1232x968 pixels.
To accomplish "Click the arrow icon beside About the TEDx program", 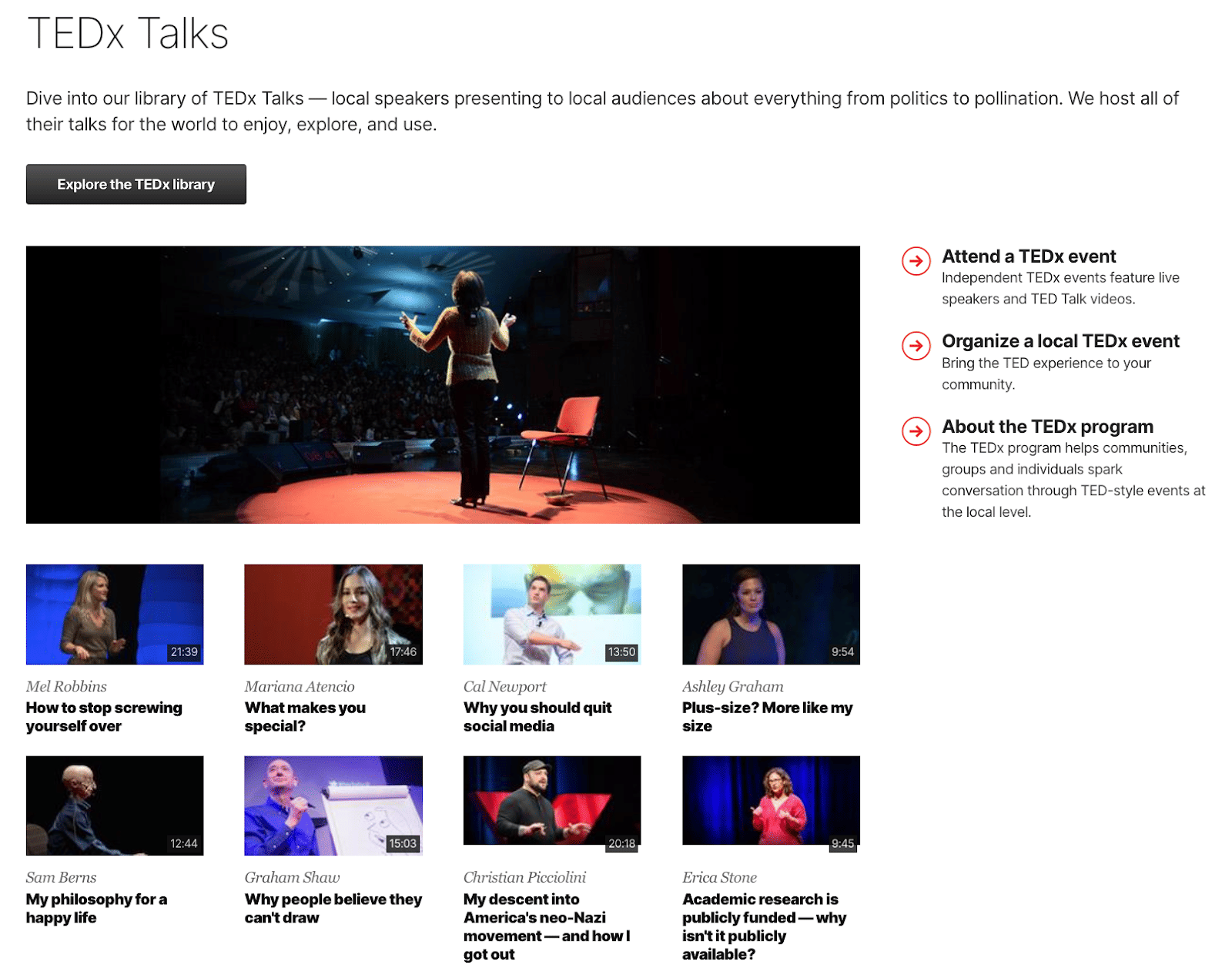I will point(916,431).
